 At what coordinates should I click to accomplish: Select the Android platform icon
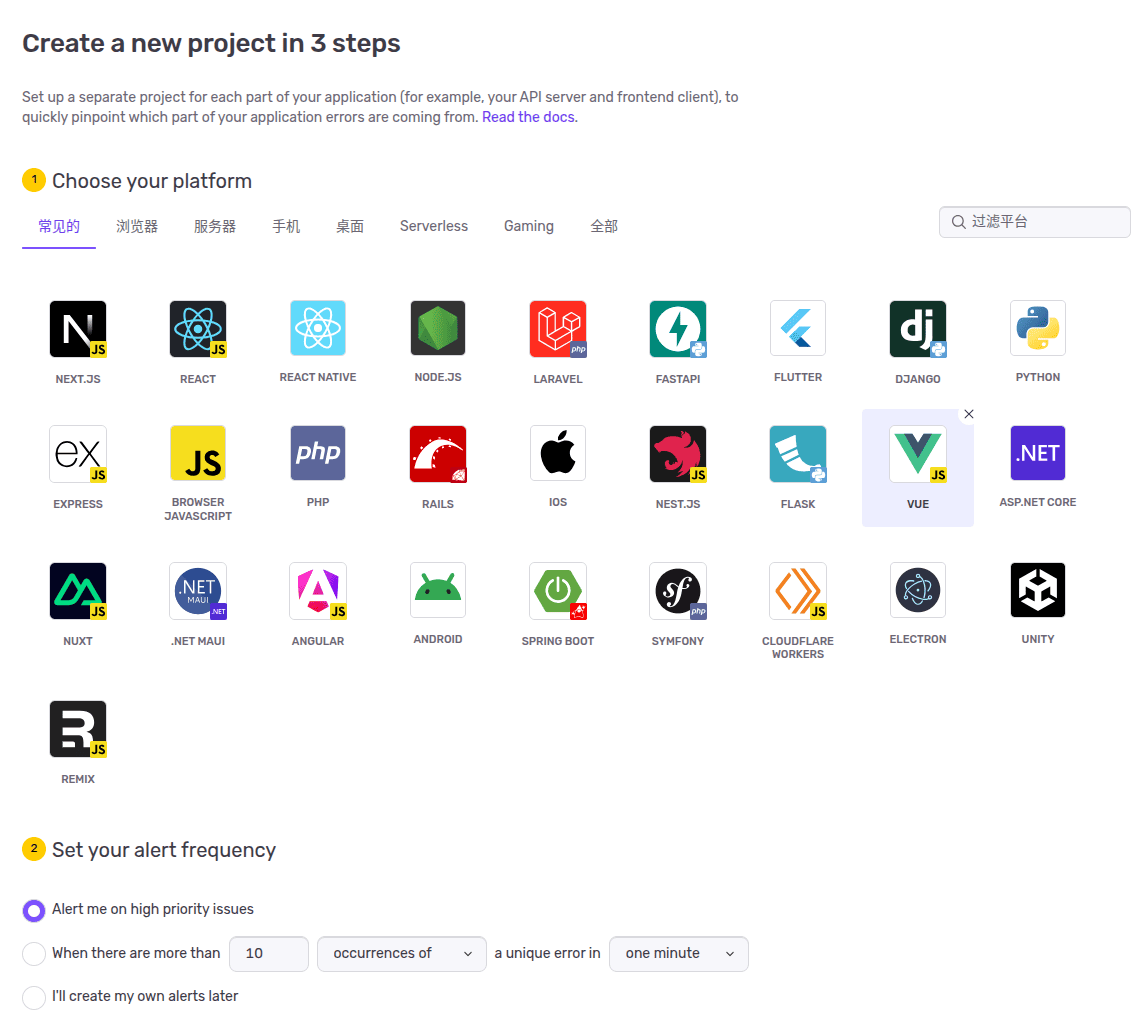point(438,590)
